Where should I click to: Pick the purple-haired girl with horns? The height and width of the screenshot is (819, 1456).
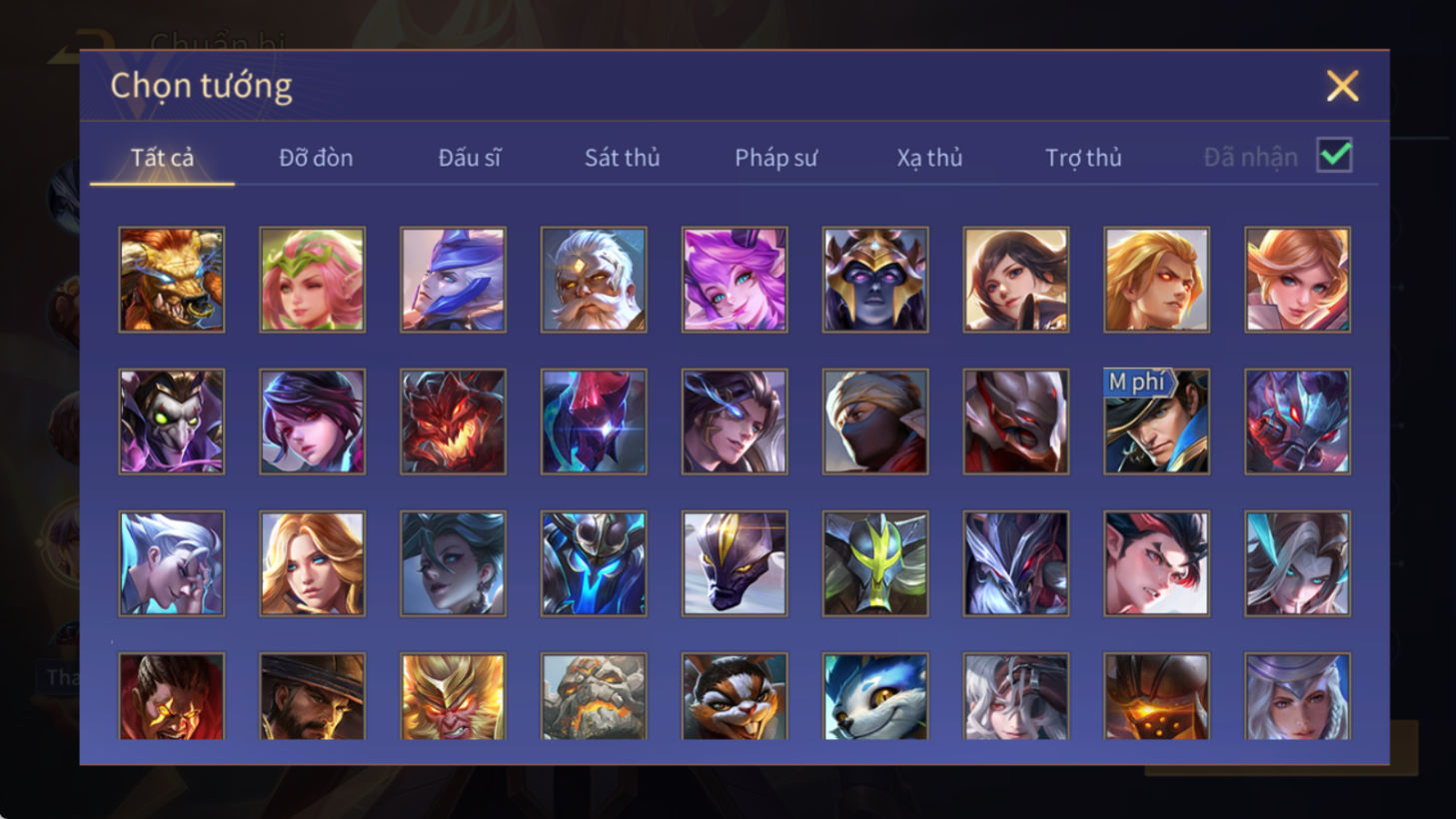click(x=734, y=280)
